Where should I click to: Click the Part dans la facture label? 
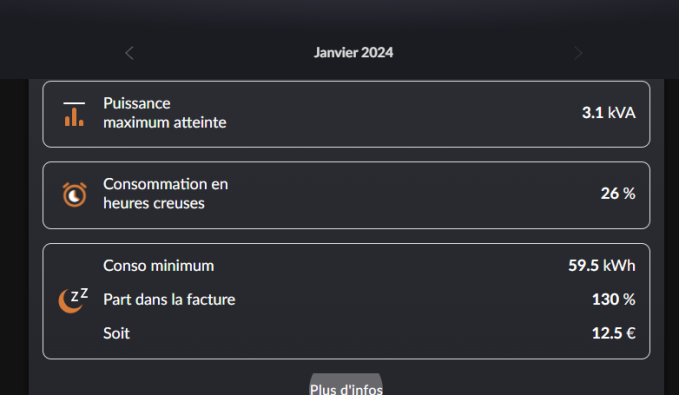click(x=169, y=300)
